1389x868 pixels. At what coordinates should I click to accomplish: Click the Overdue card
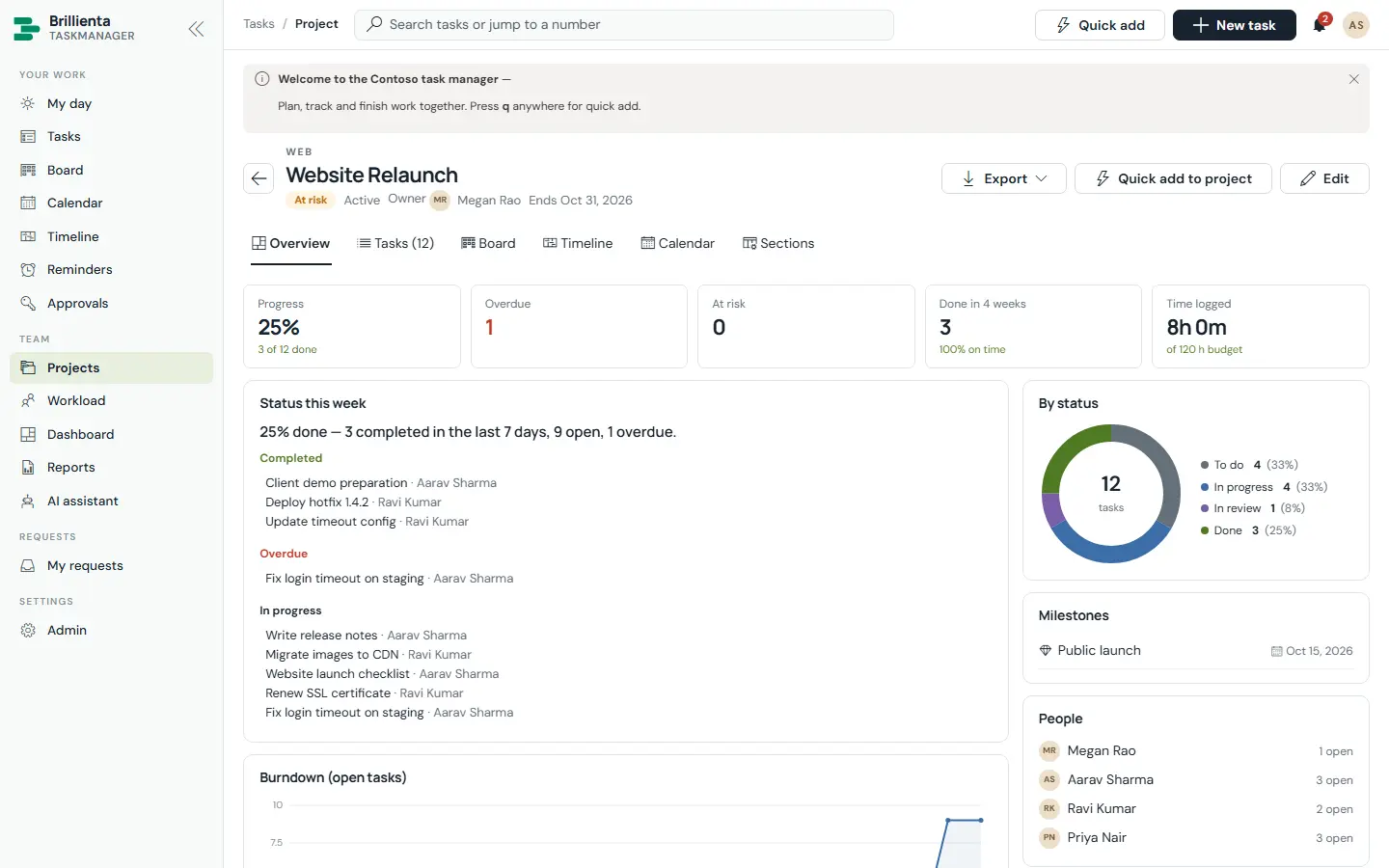[579, 326]
